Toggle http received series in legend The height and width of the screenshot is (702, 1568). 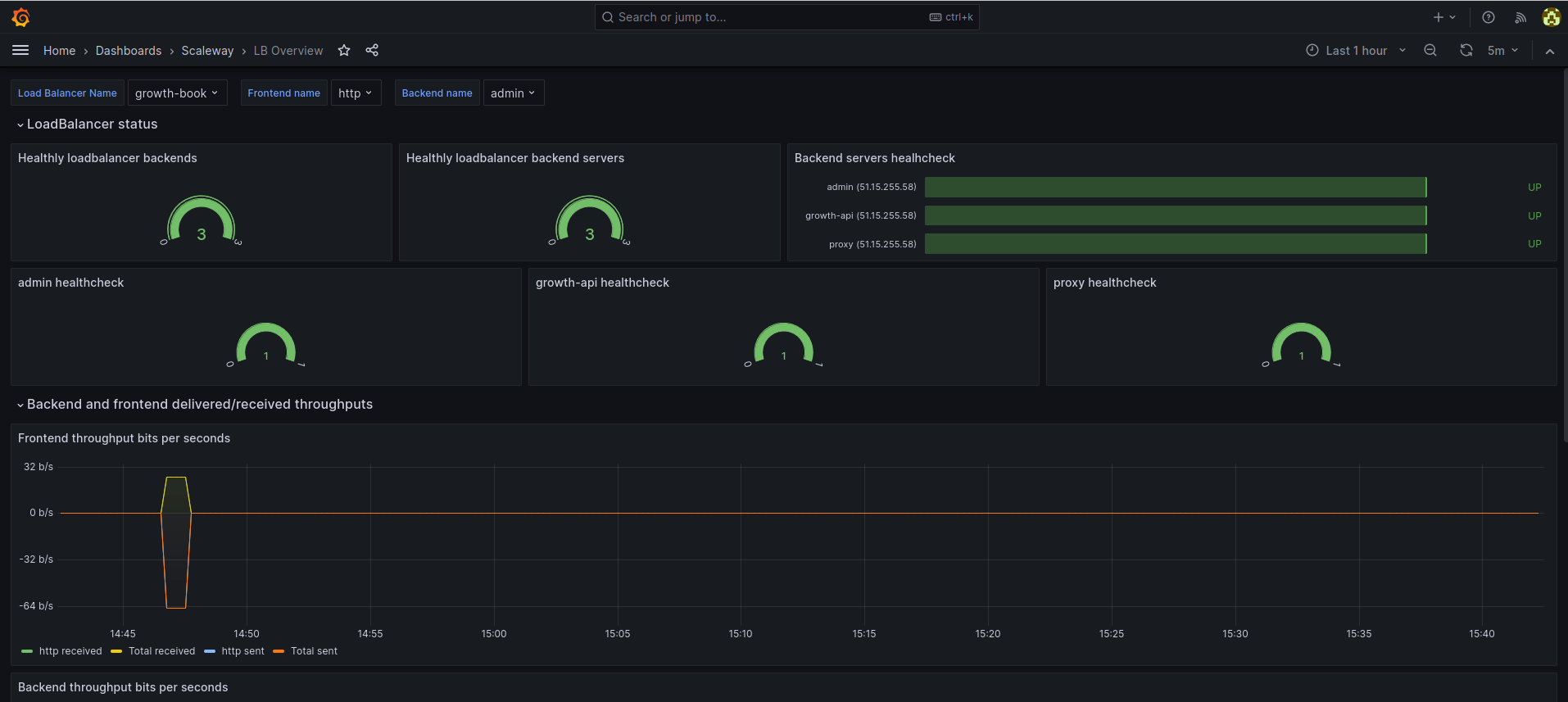(70, 651)
